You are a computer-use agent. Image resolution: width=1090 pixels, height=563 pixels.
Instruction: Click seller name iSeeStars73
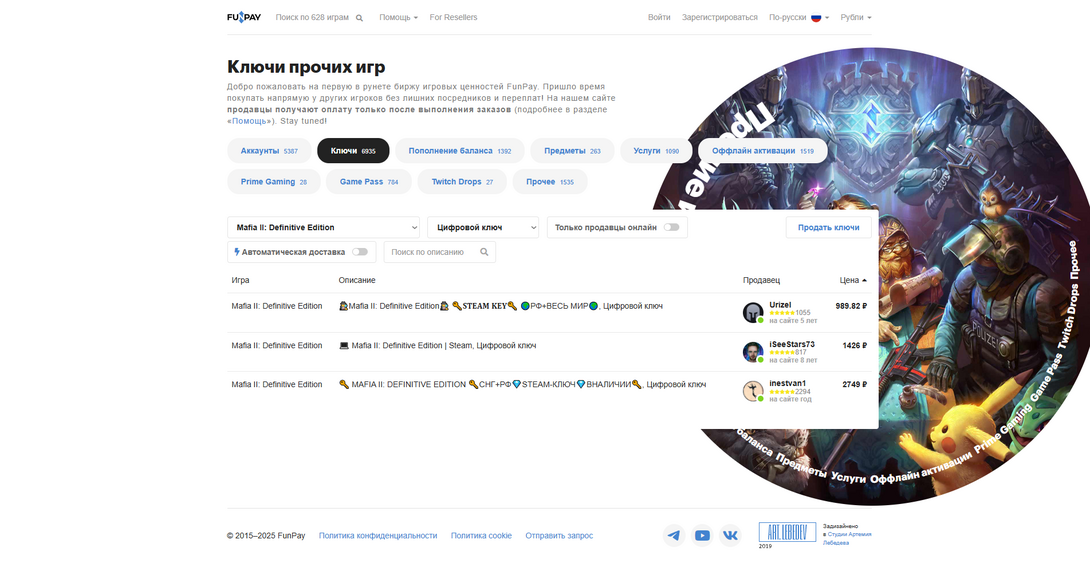(792, 344)
